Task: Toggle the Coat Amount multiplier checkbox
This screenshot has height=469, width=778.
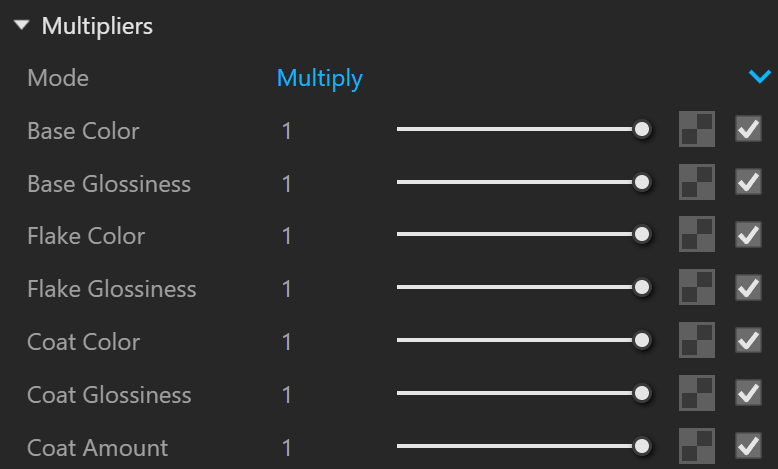Action: click(748, 446)
